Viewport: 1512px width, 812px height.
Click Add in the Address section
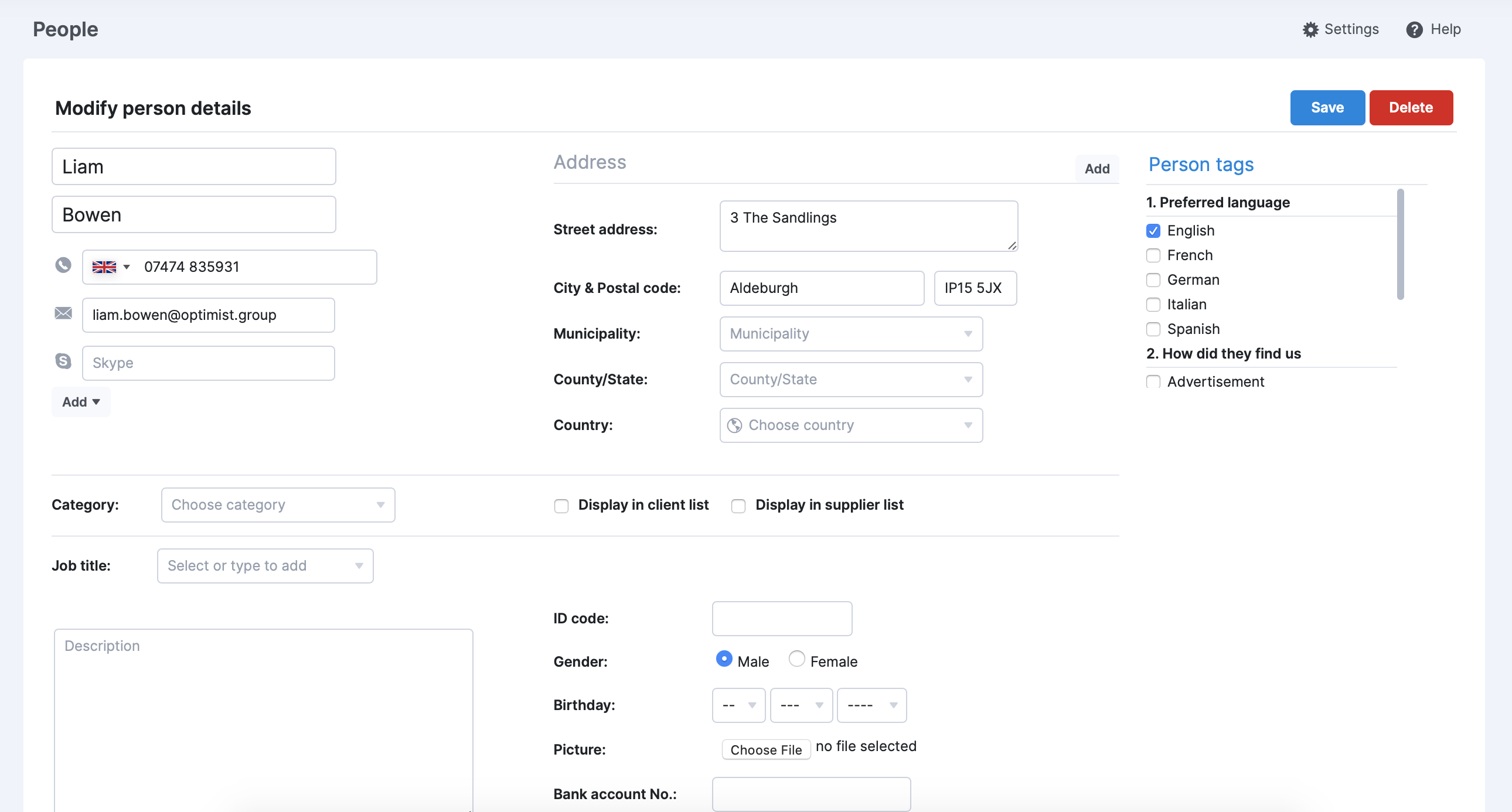(x=1096, y=169)
